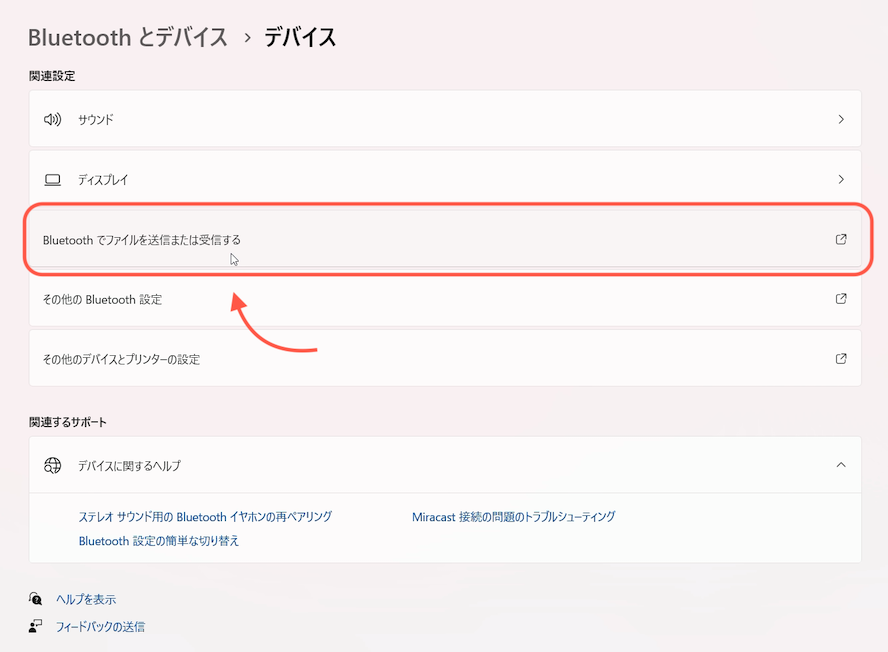888x652 pixels.
Task: Click the display laptop icon
Action: coord(53,180)
